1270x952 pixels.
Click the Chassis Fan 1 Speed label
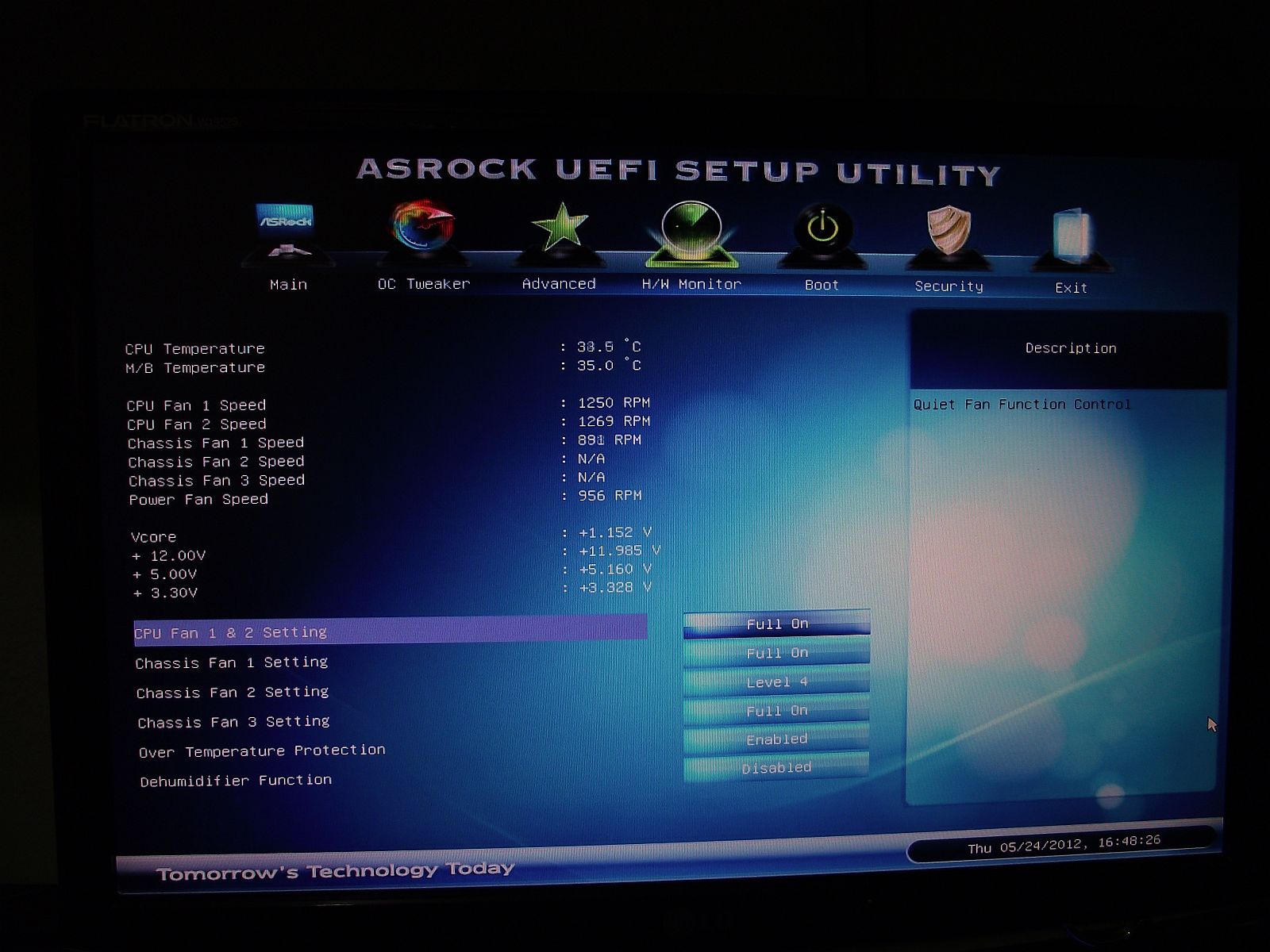coord(215,443)
